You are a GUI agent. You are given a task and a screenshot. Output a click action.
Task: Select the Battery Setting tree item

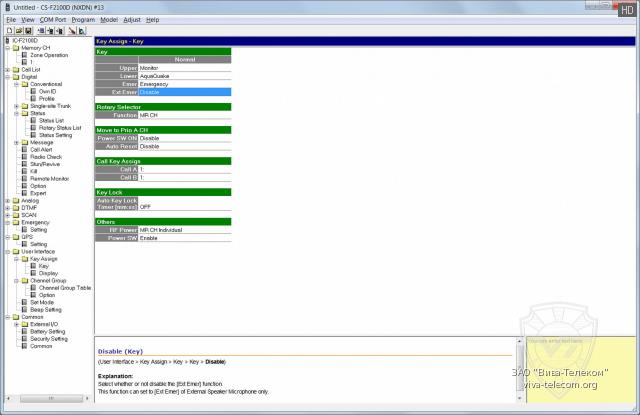[x=47, y=331]
